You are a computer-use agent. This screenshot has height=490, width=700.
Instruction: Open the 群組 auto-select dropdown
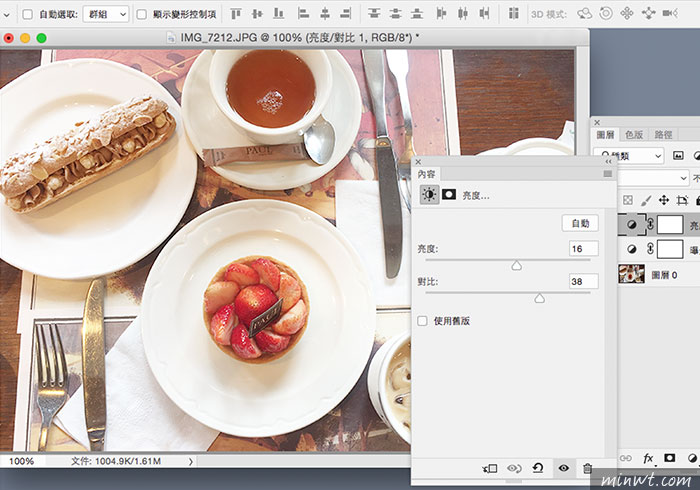coord(106,15)
